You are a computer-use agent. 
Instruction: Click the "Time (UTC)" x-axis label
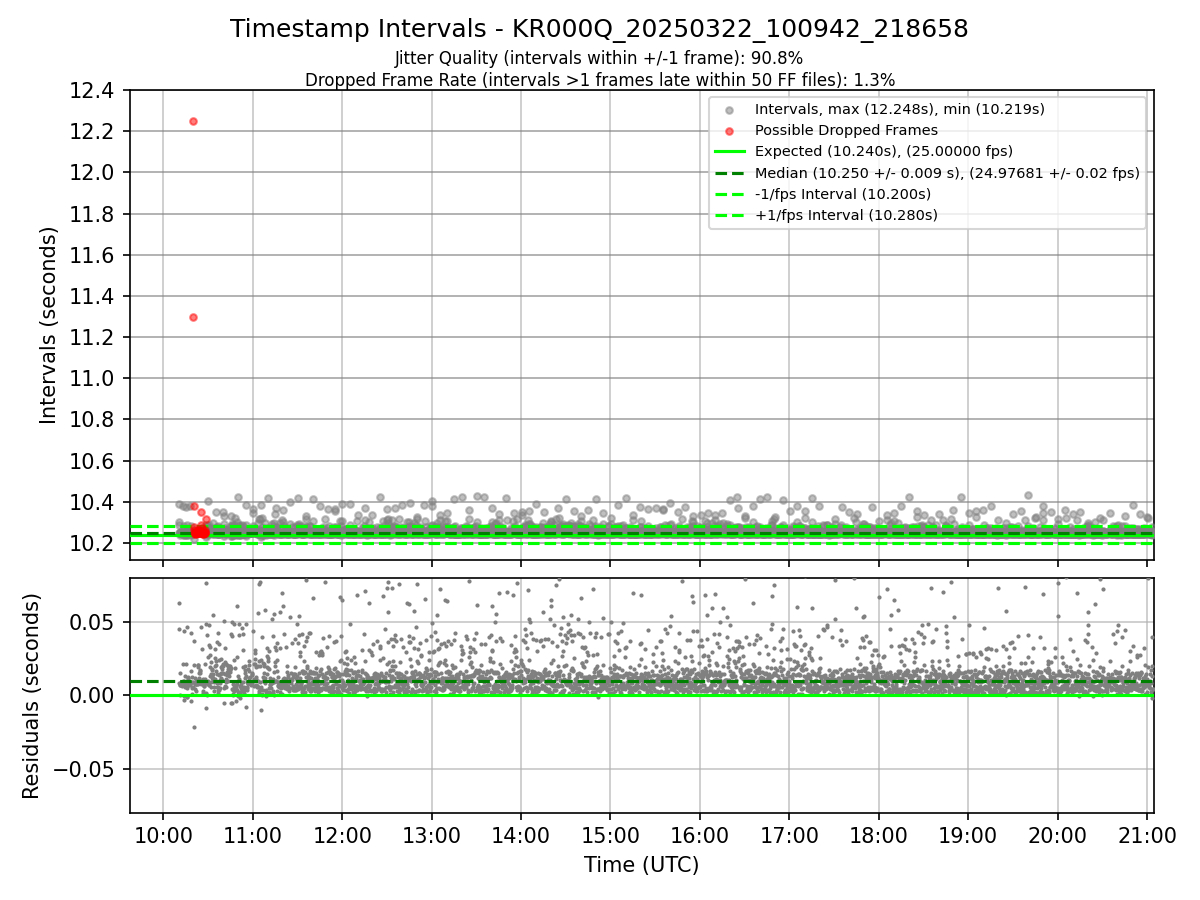[641, 865]
